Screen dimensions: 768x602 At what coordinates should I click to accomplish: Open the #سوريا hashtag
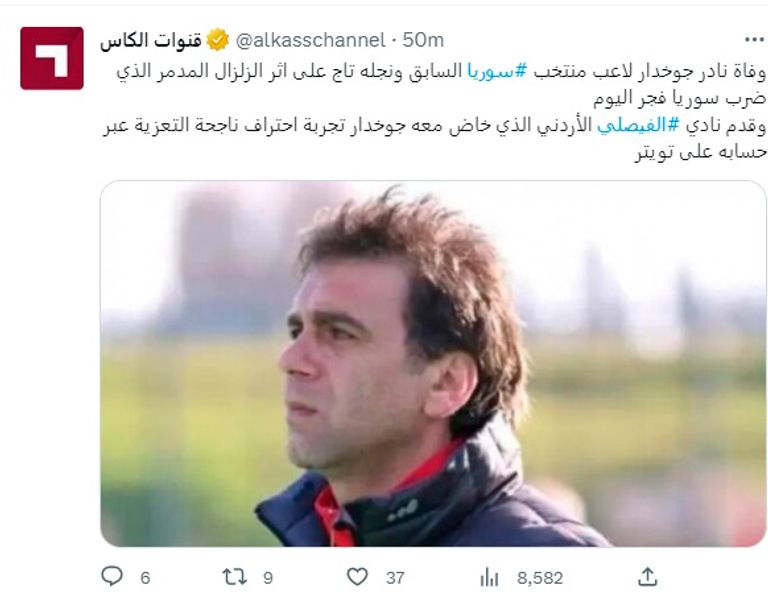497,72
